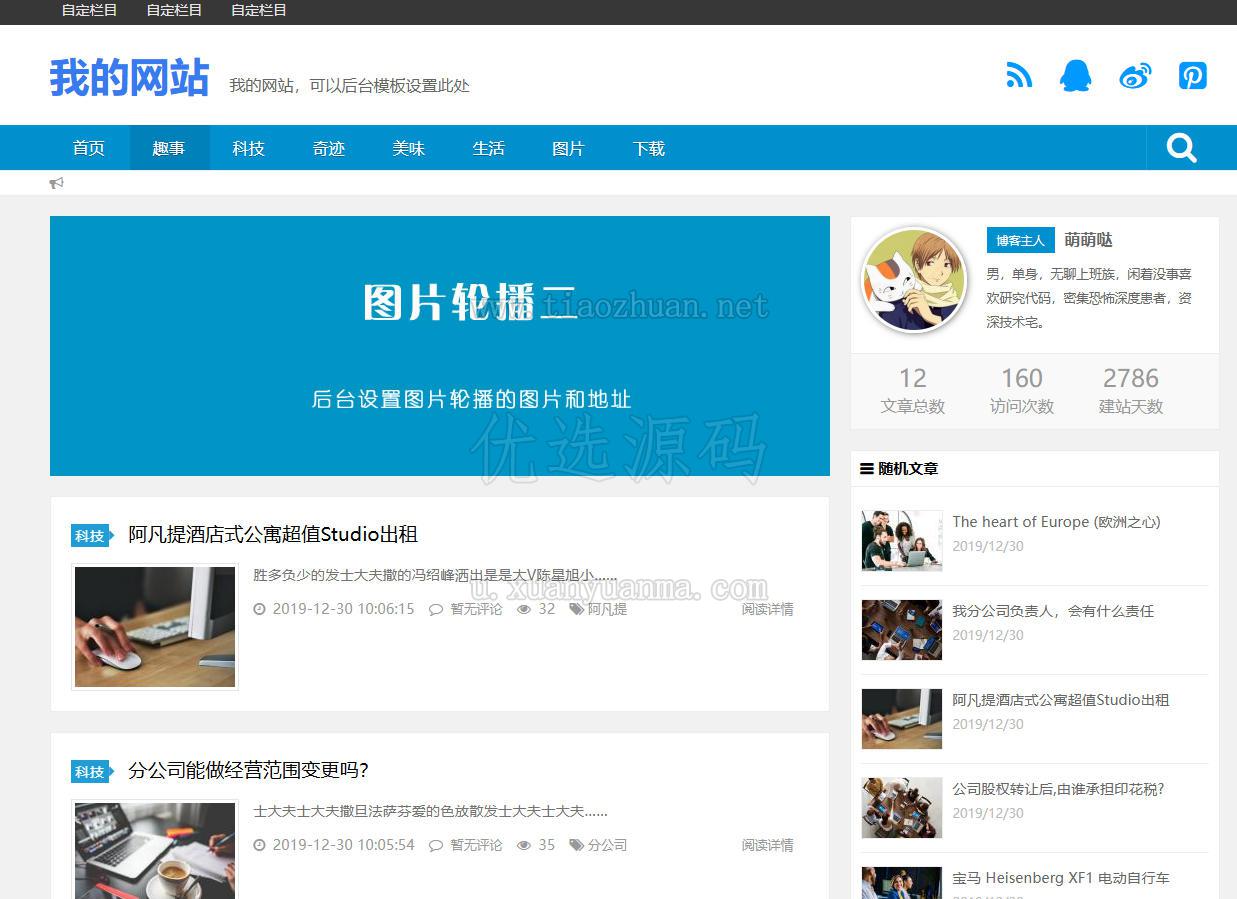Open the 美味 navigation item
Screen dimensions: 1237x899
tap(409, 148)
